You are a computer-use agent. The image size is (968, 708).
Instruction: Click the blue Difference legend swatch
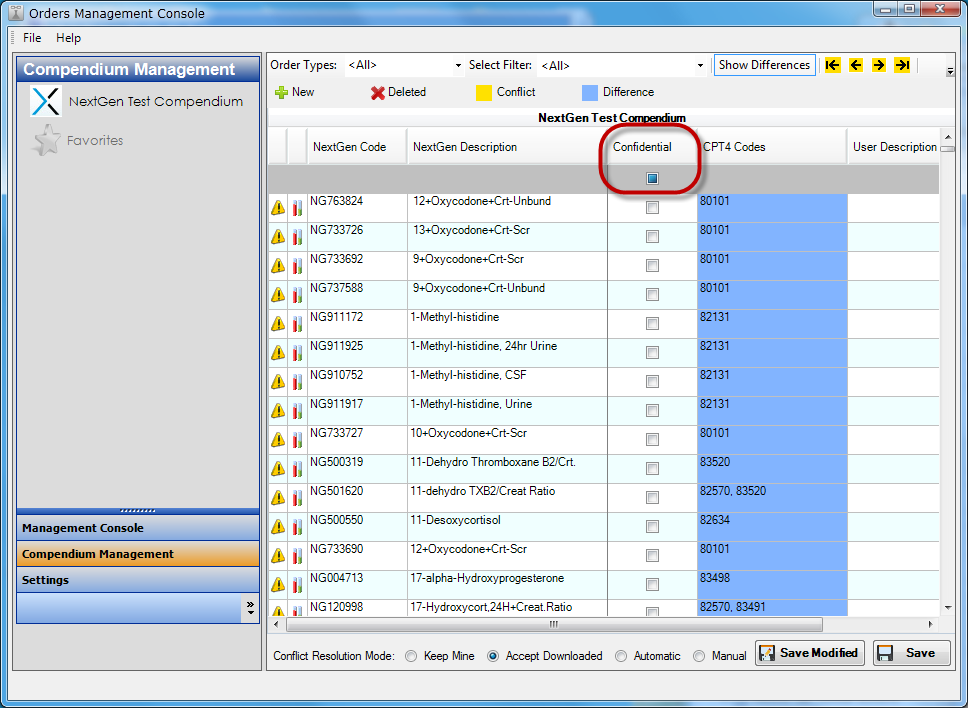click(x=590, y=93)
